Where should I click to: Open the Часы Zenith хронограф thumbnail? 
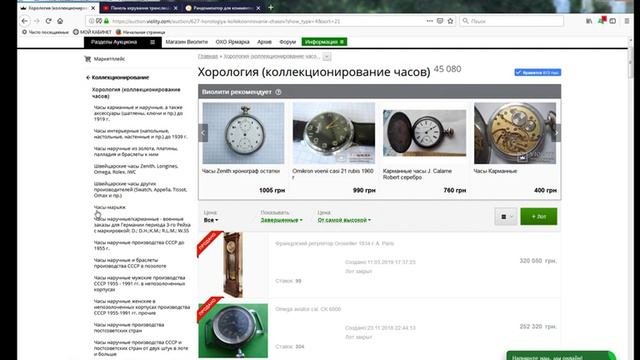tap(243, 133)
